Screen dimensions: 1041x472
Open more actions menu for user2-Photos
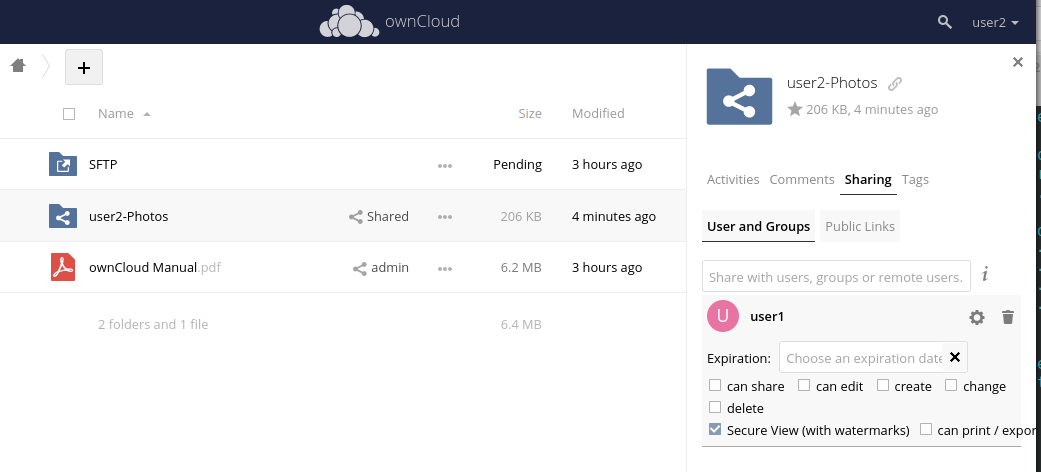point(445,216)
